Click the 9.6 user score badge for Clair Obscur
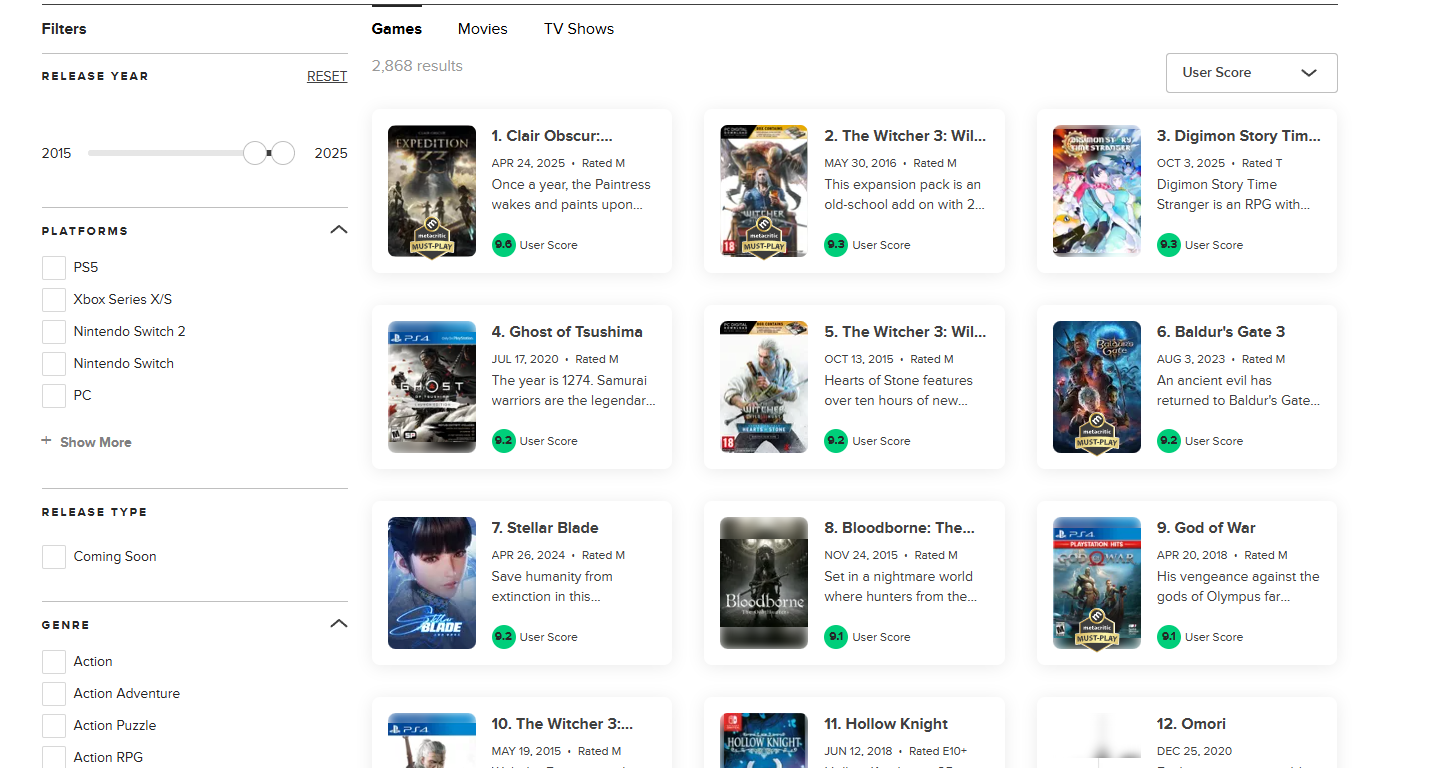This screenshot has width=1443, height=768. [503, 245]
